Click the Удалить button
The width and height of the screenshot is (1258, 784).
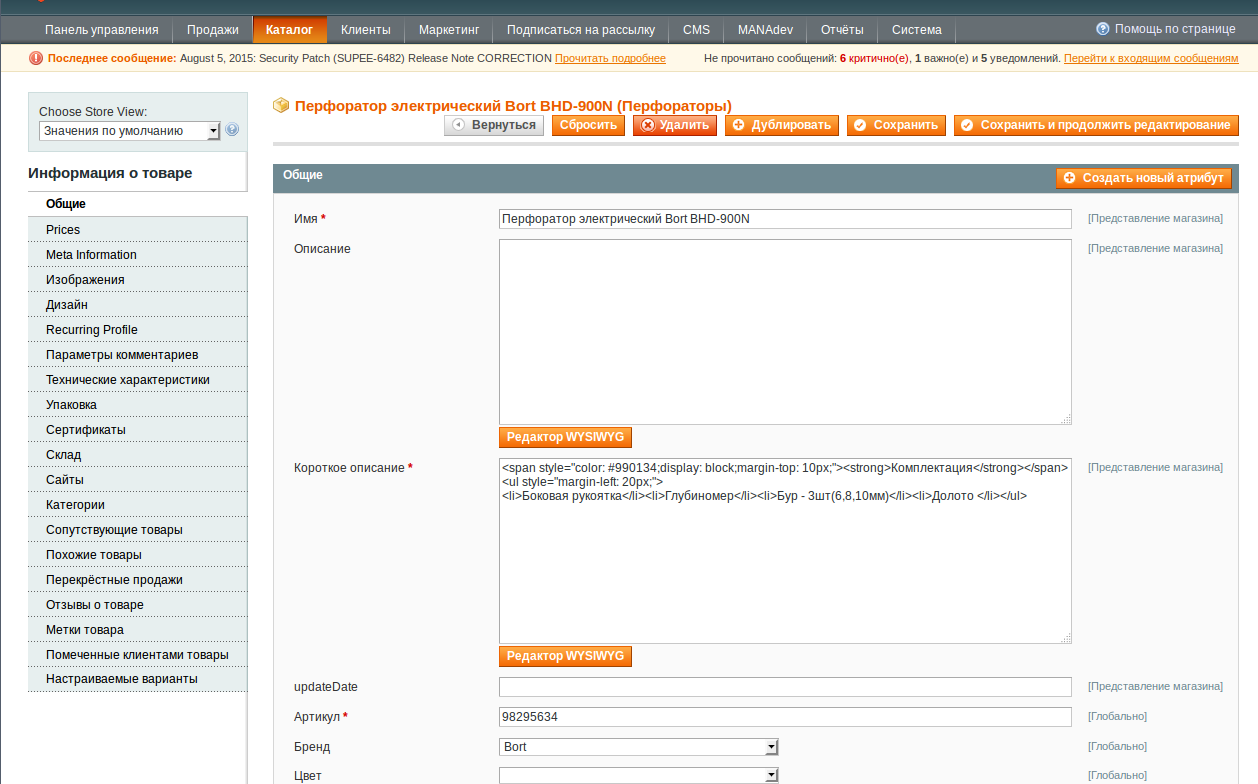675,125
